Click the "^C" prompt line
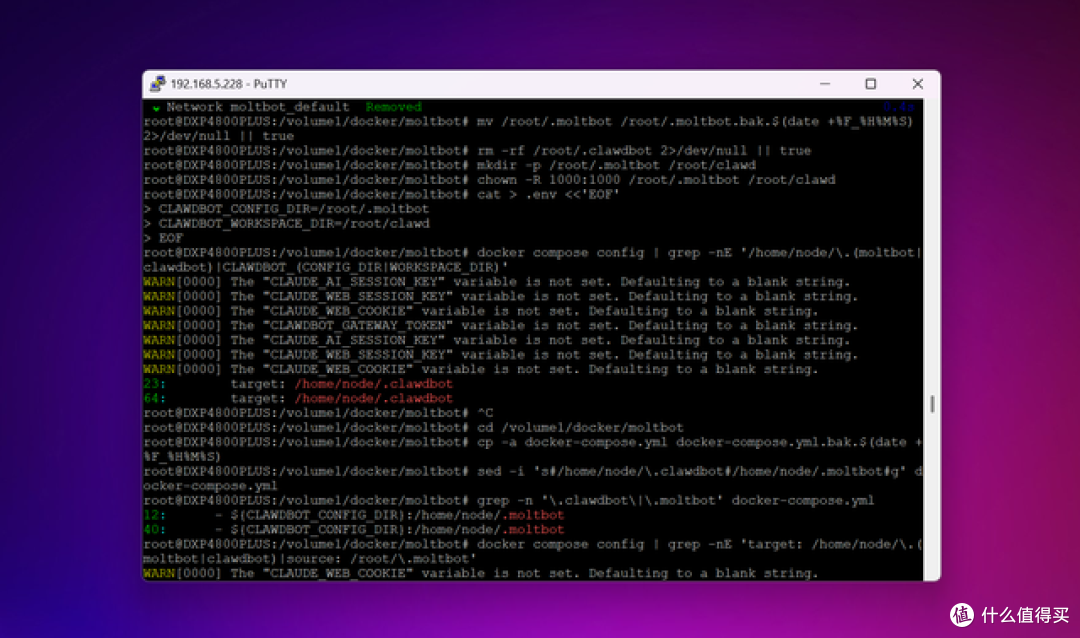The height and width of the screenshot is (638, 1080). point(318,413)
